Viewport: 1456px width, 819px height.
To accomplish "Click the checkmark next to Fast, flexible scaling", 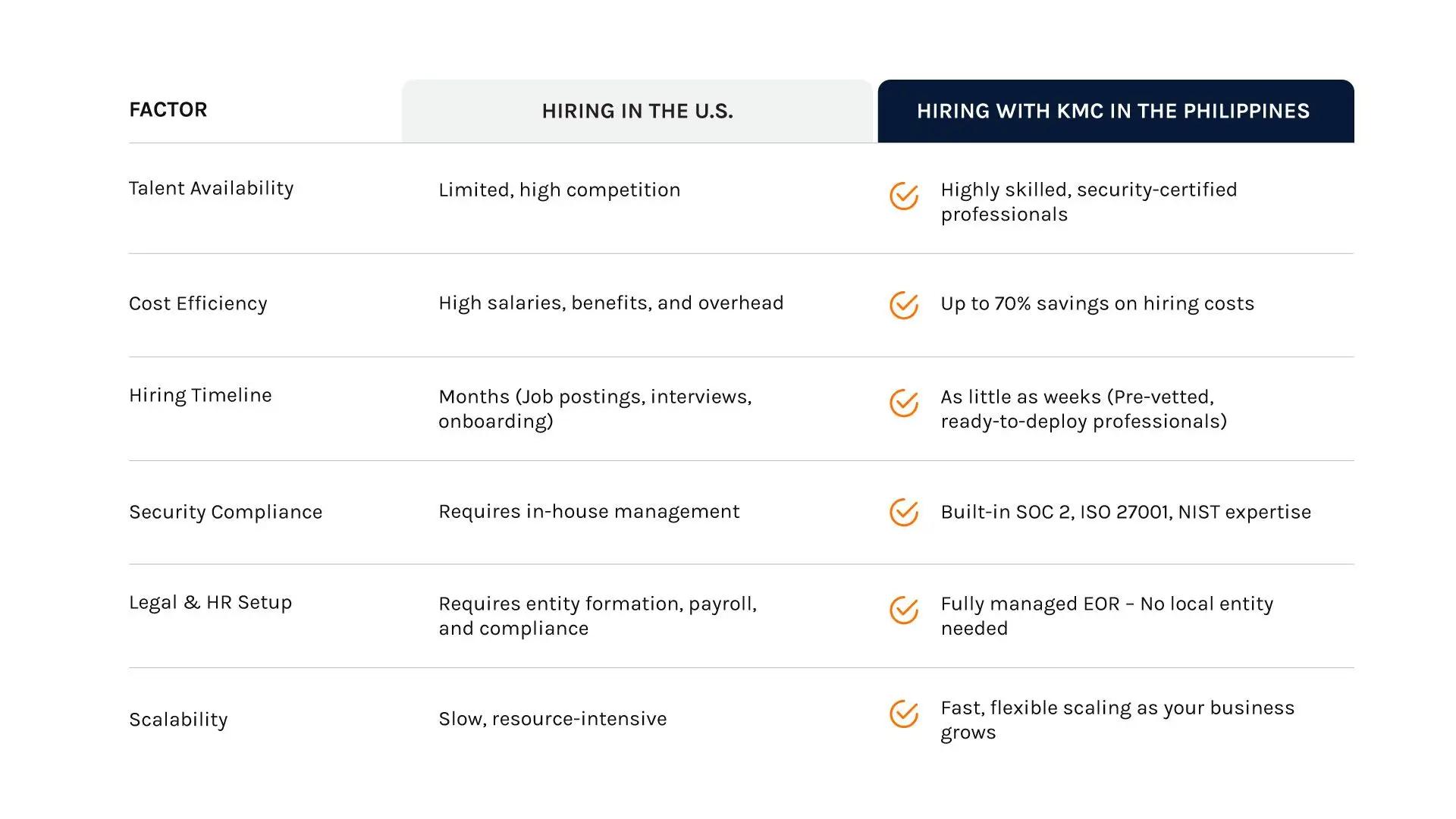I will (x=903, y=714).
